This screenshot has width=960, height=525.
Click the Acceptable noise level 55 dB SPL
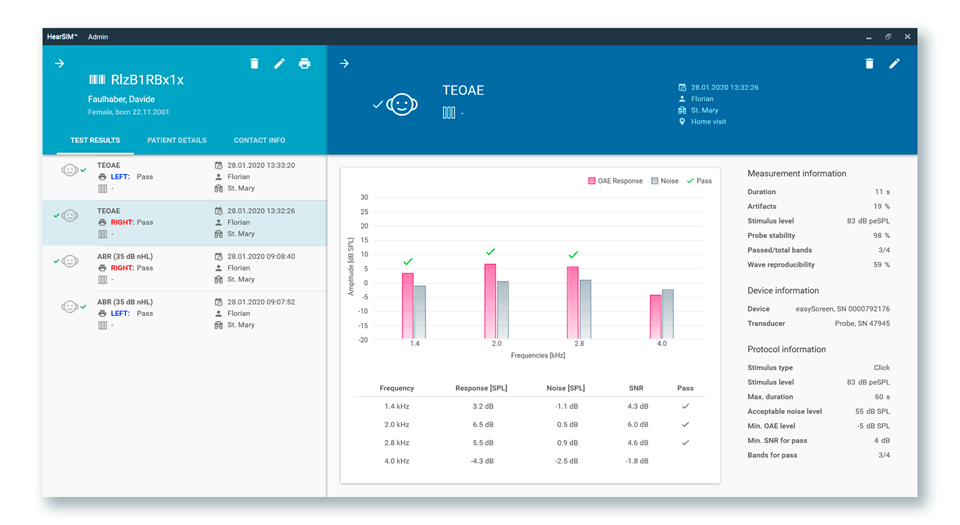click(872, 411)
